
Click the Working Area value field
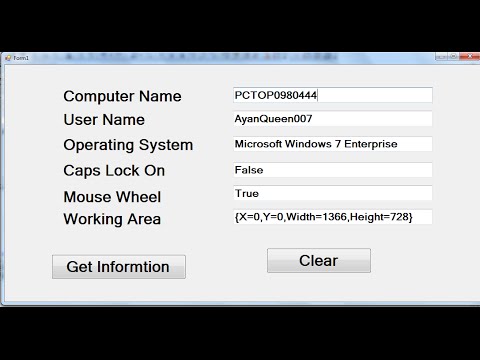(x=333, y=217)
